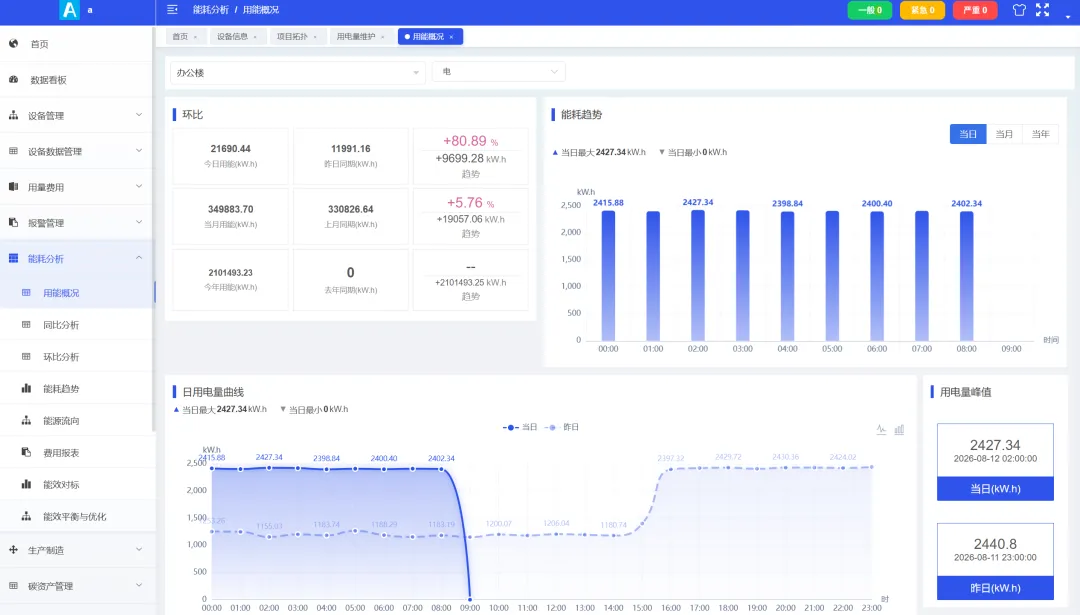The image size is (1080, 615).
Task: Click the green 一般 0 alarm button
Action: (869, 10)
